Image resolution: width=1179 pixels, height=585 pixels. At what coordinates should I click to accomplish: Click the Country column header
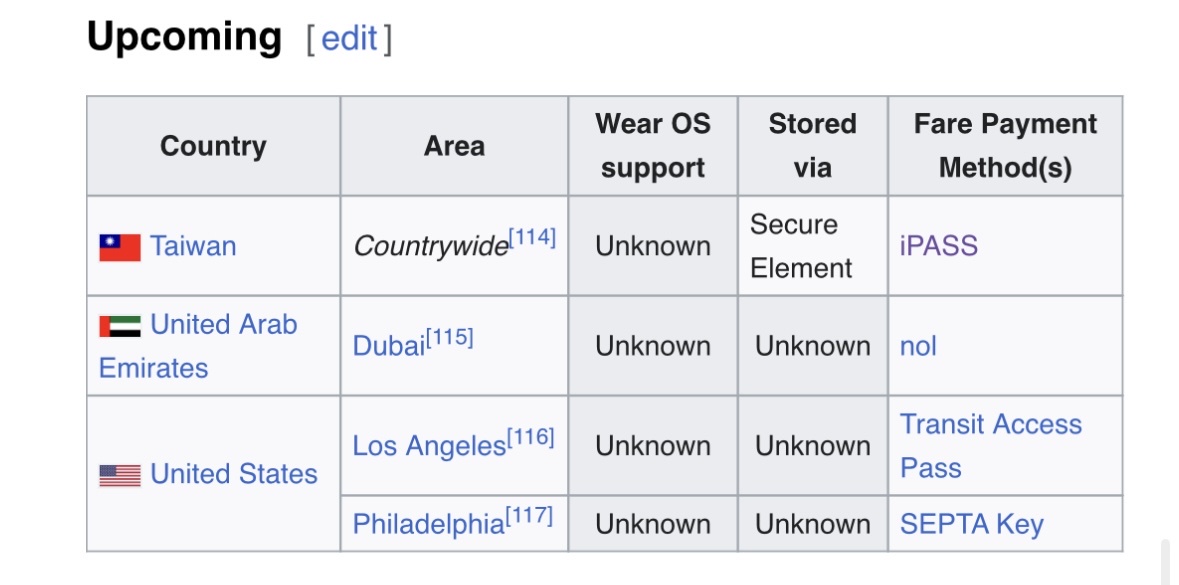213,146
